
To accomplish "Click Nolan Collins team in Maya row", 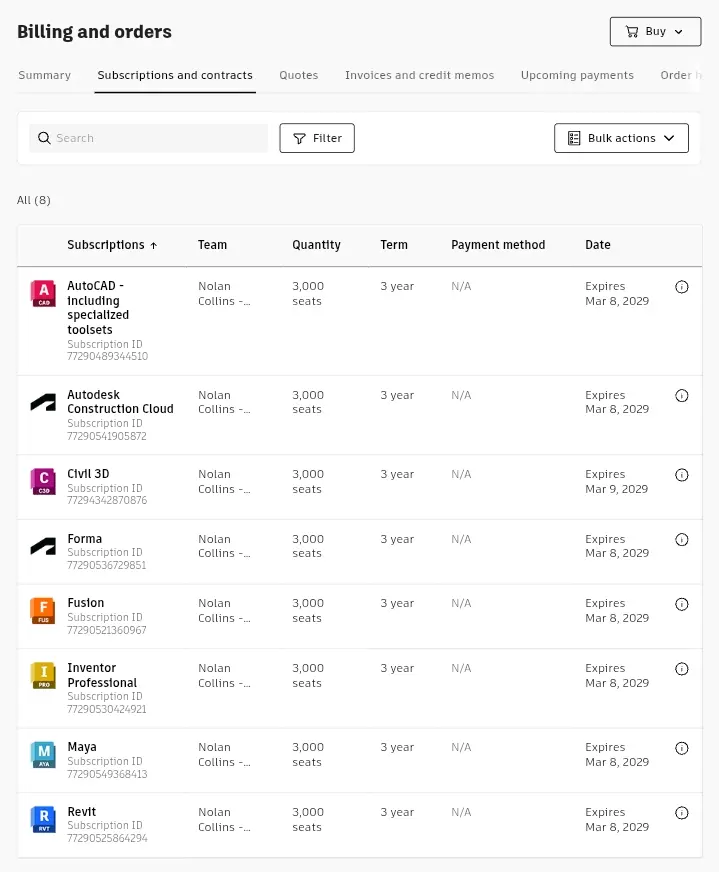I will [x=224, y=755].
